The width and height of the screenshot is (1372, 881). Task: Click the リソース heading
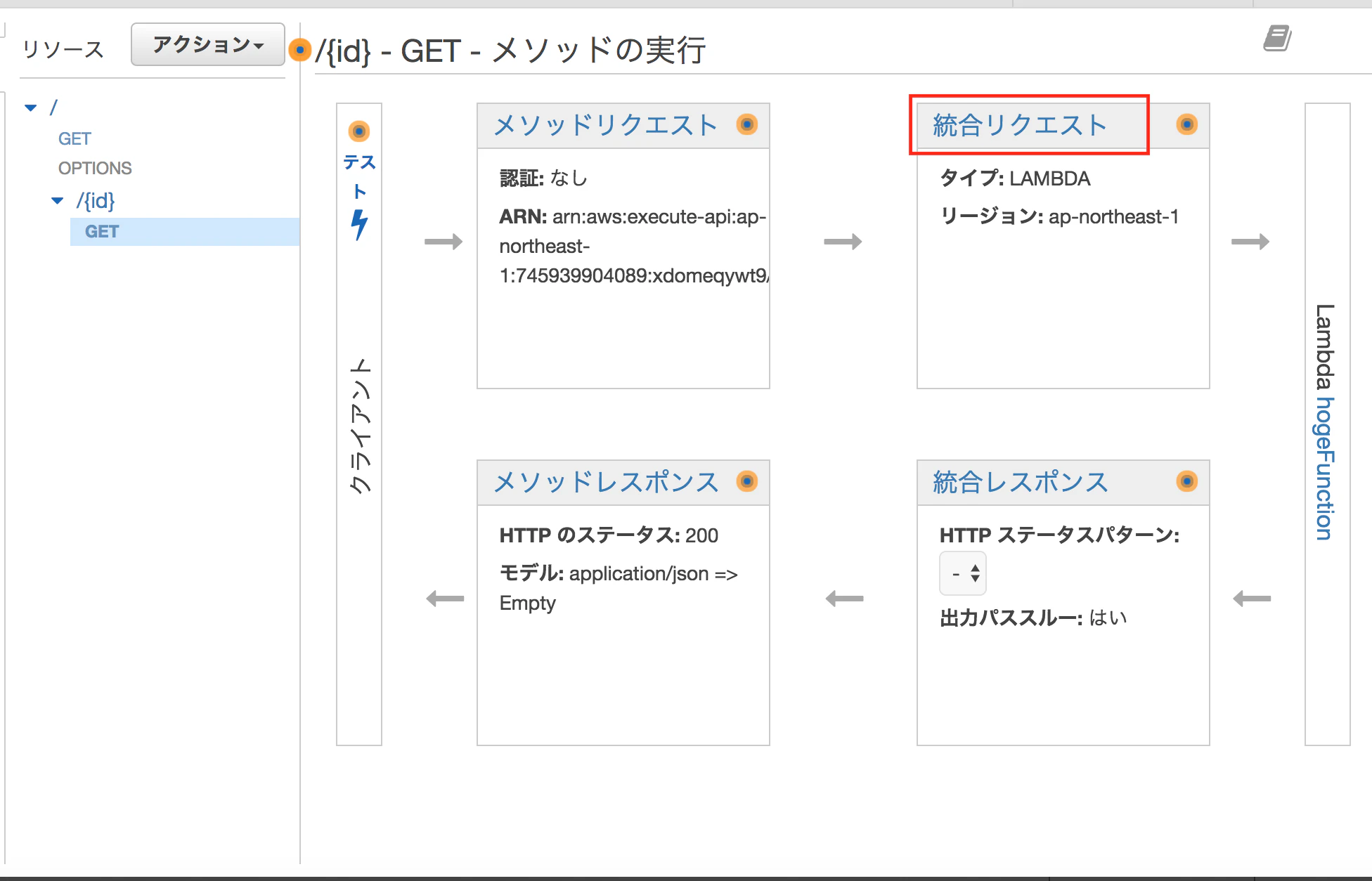pos(63,49)
